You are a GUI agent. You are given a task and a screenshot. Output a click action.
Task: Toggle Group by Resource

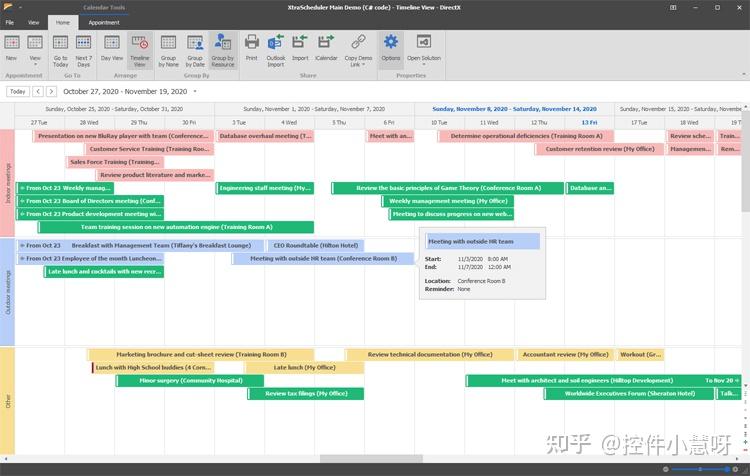click(x=223, y=50)
